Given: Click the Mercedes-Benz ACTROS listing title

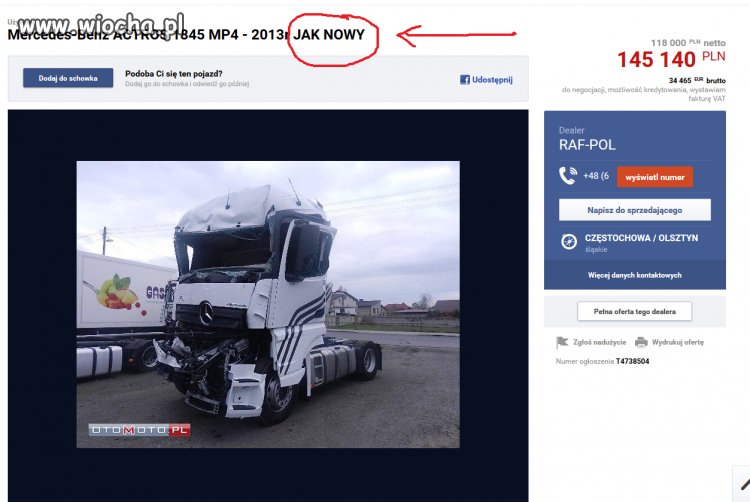Looking at the screenshot, I should click(186, 34).
